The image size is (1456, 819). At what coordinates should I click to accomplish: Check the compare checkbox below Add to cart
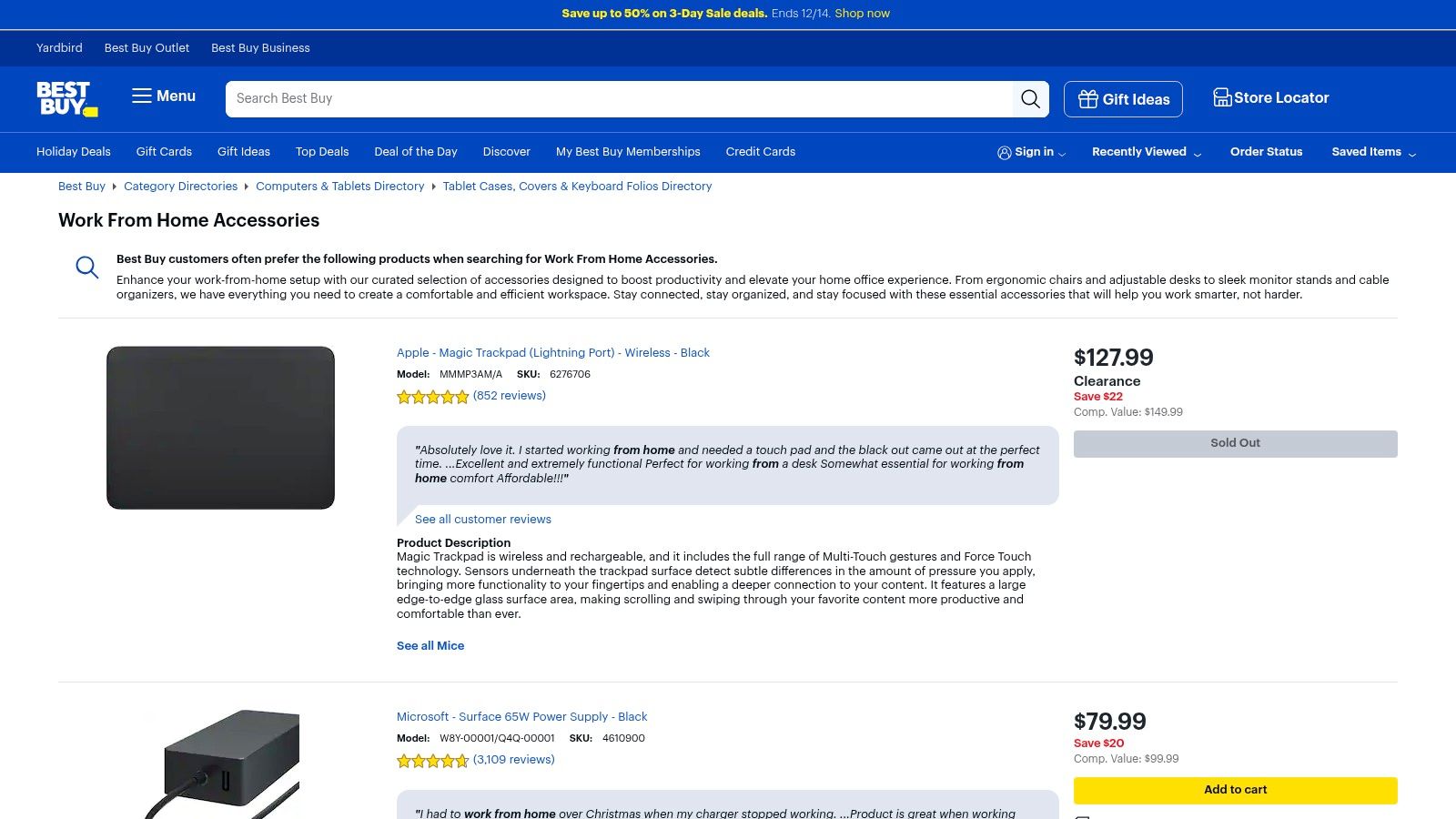(1081, 814)
